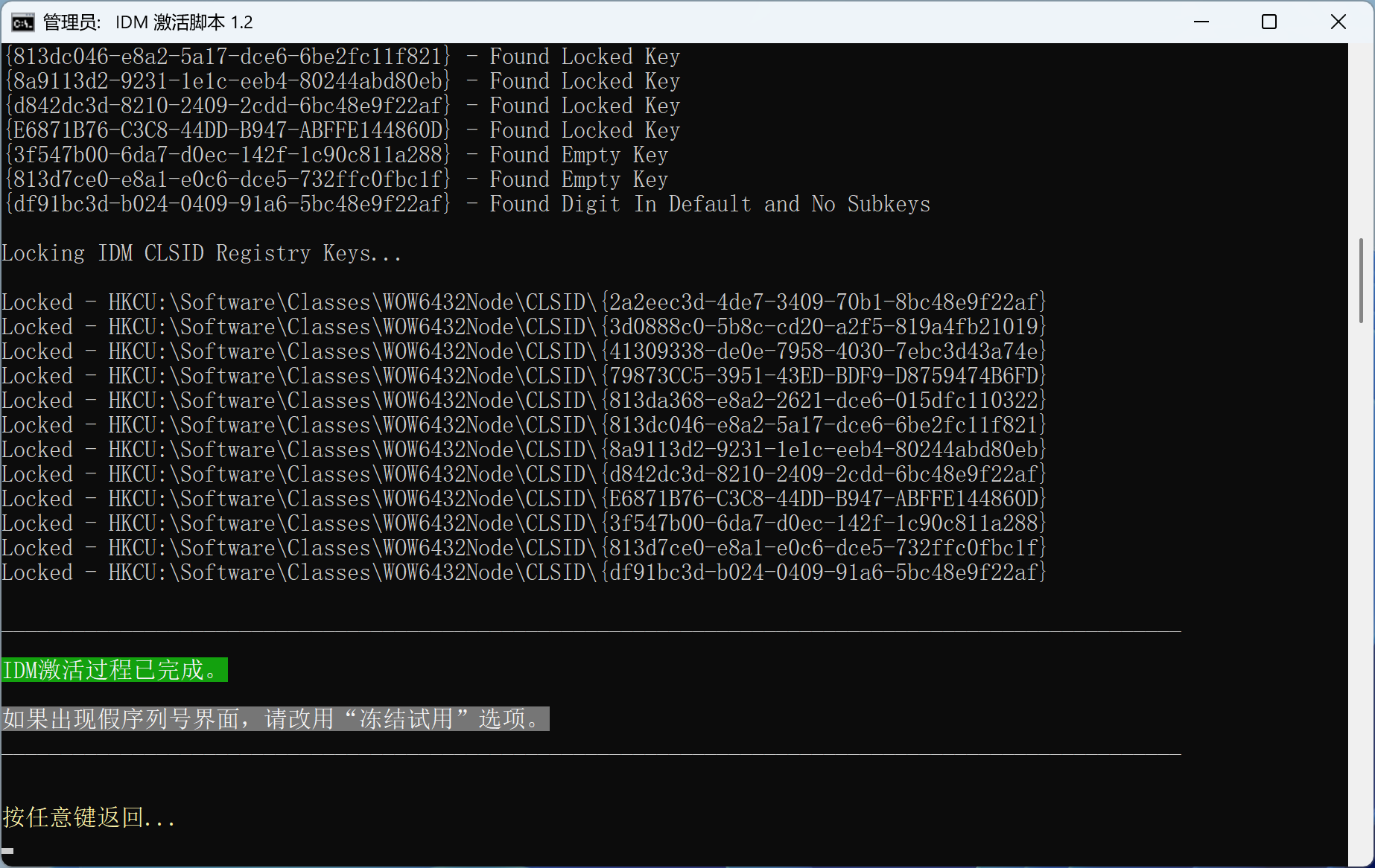Click Locked line with 813d7ce0-e8a1-e0c6 key

pyautogui.click(x=524, y=548)
